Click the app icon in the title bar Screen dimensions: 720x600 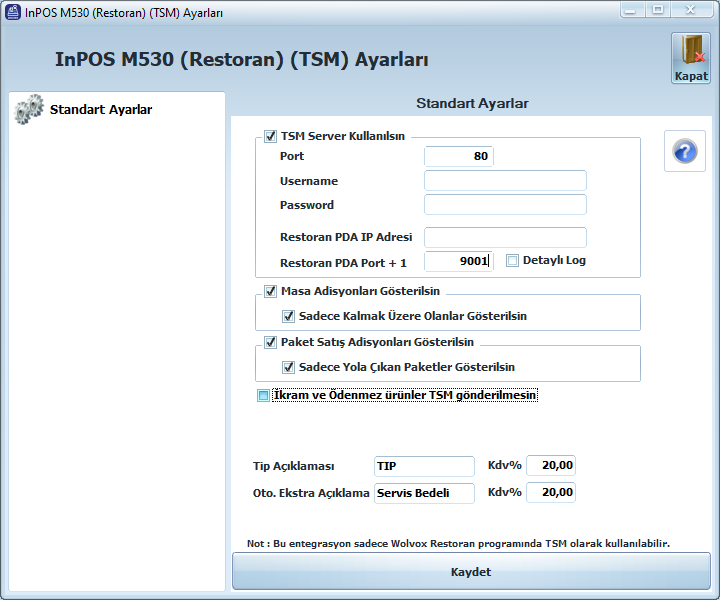click(x=12, y=12)
